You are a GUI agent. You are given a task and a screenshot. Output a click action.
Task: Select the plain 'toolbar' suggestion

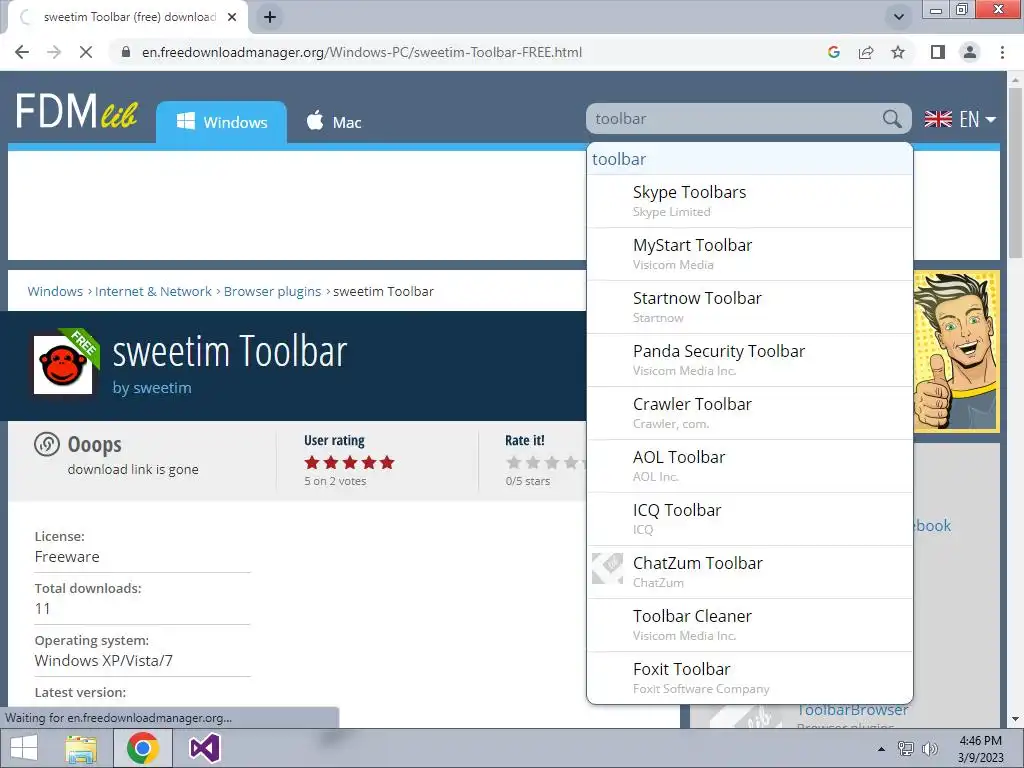click(750, 159)
